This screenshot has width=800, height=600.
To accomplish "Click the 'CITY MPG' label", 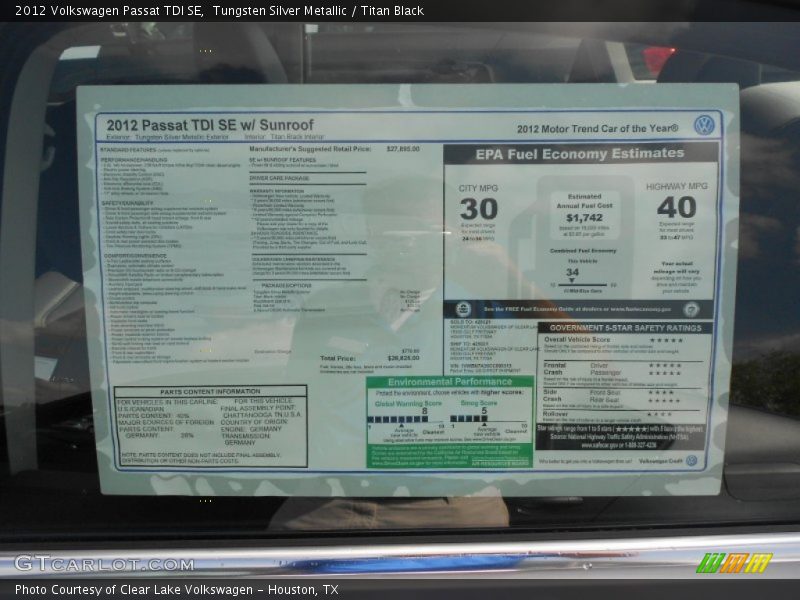I will coord(478,188).
